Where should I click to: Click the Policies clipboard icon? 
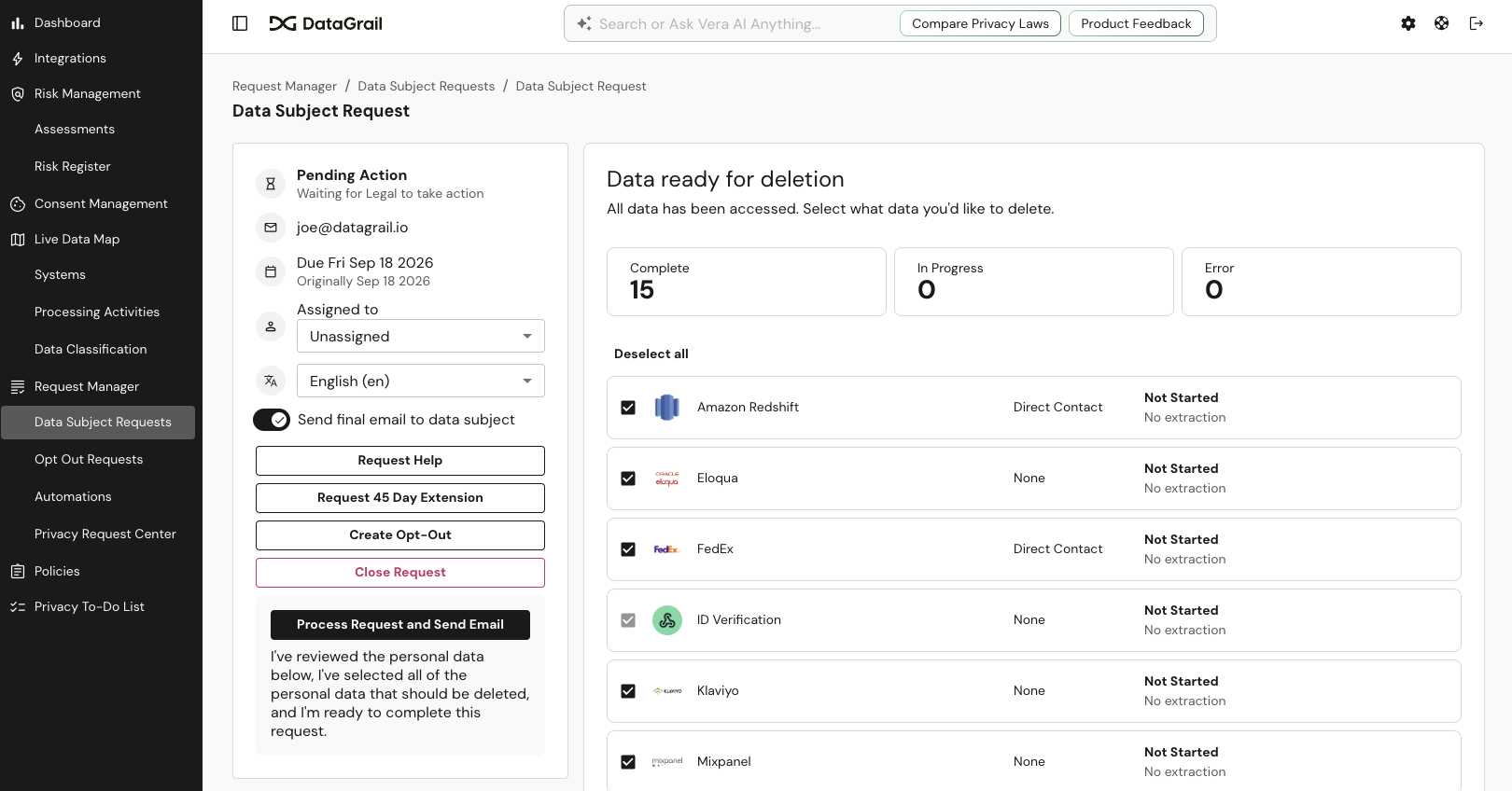(x=18, y=572)
